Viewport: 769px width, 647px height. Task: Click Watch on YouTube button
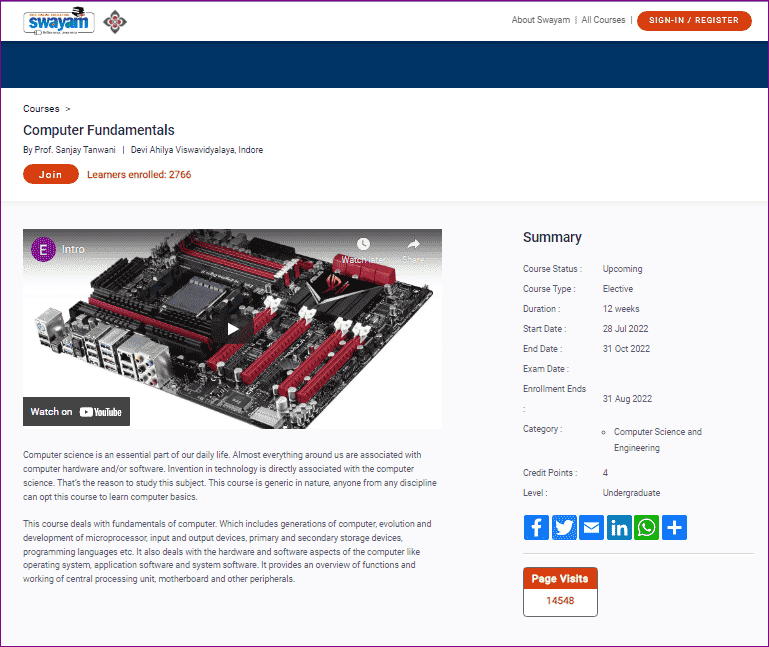point(77,411)
